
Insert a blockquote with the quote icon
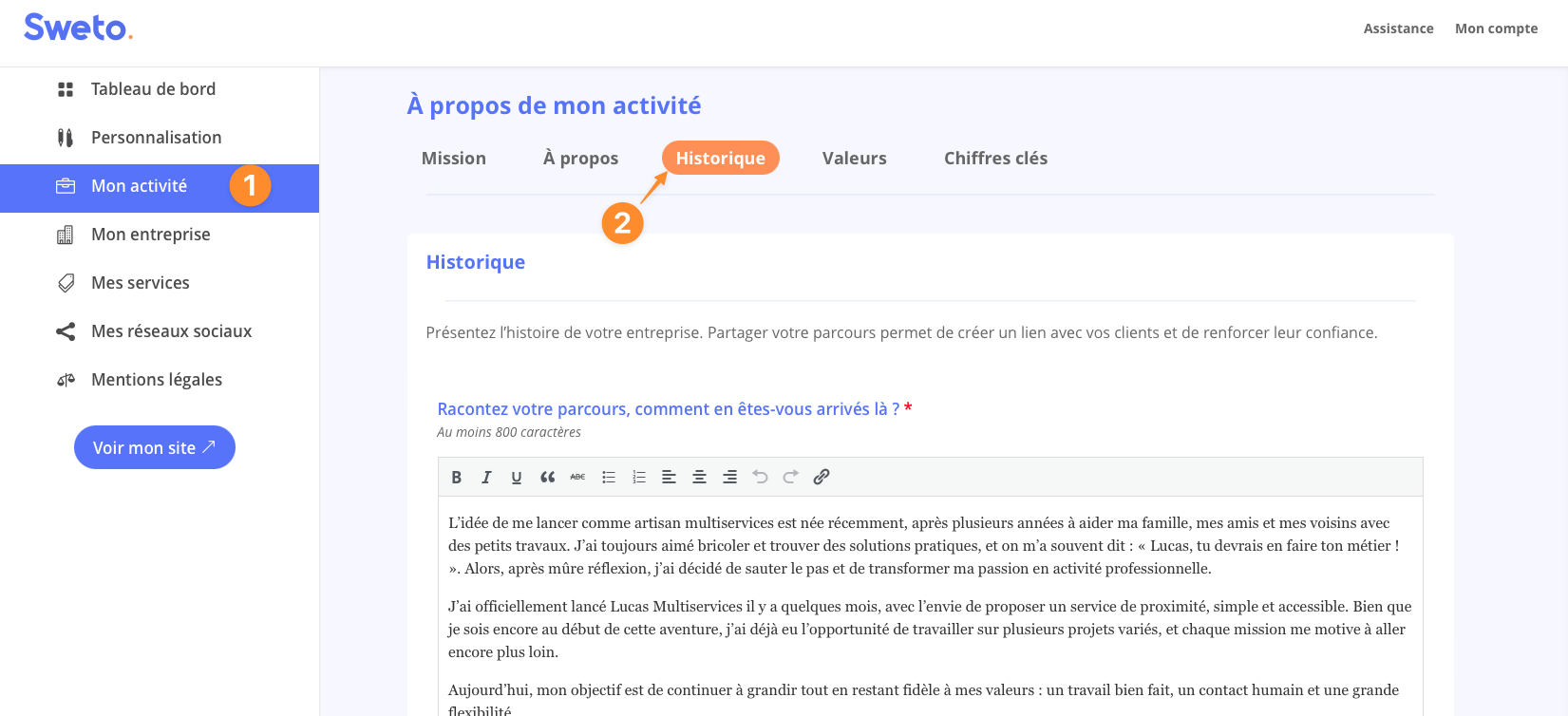(x=547, y=478)
